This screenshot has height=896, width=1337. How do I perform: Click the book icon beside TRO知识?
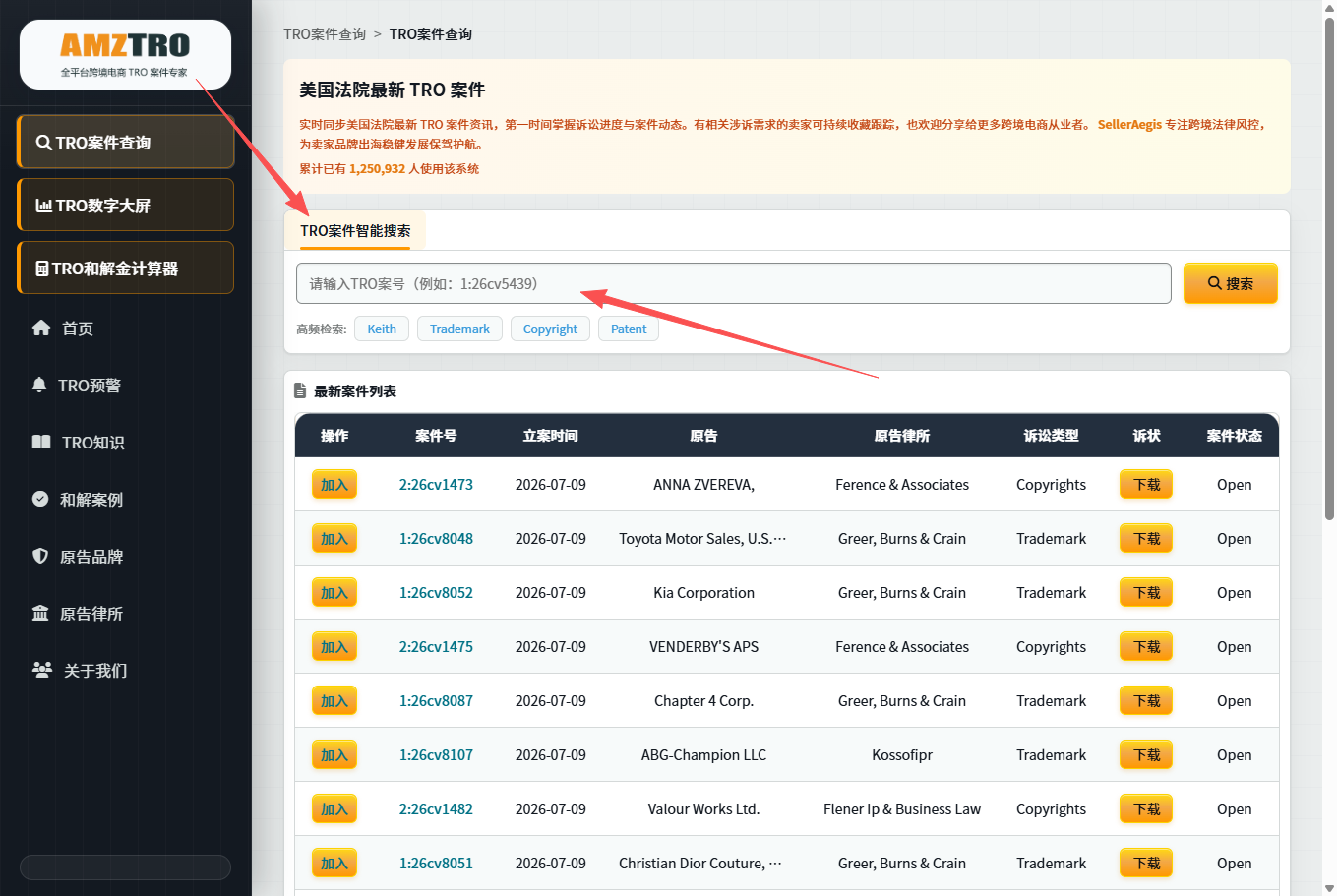click(x=41, y=442)
